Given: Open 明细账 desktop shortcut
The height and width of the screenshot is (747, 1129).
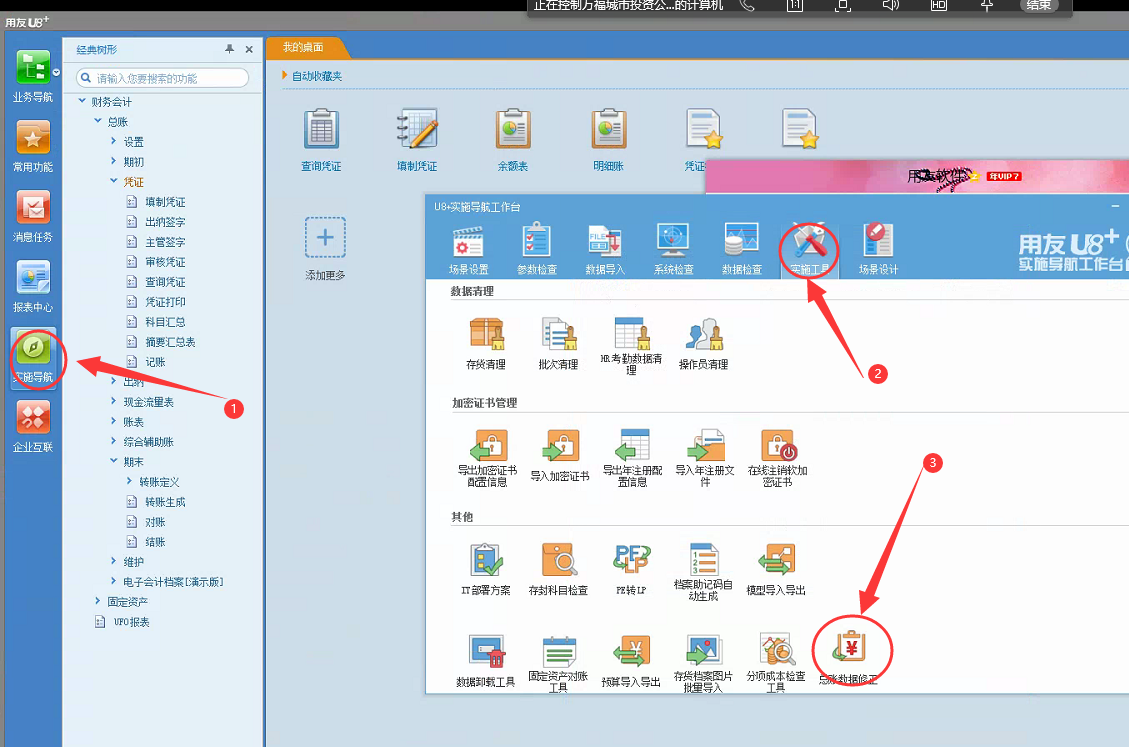Looking at the screenshot, I should point(608,140).
